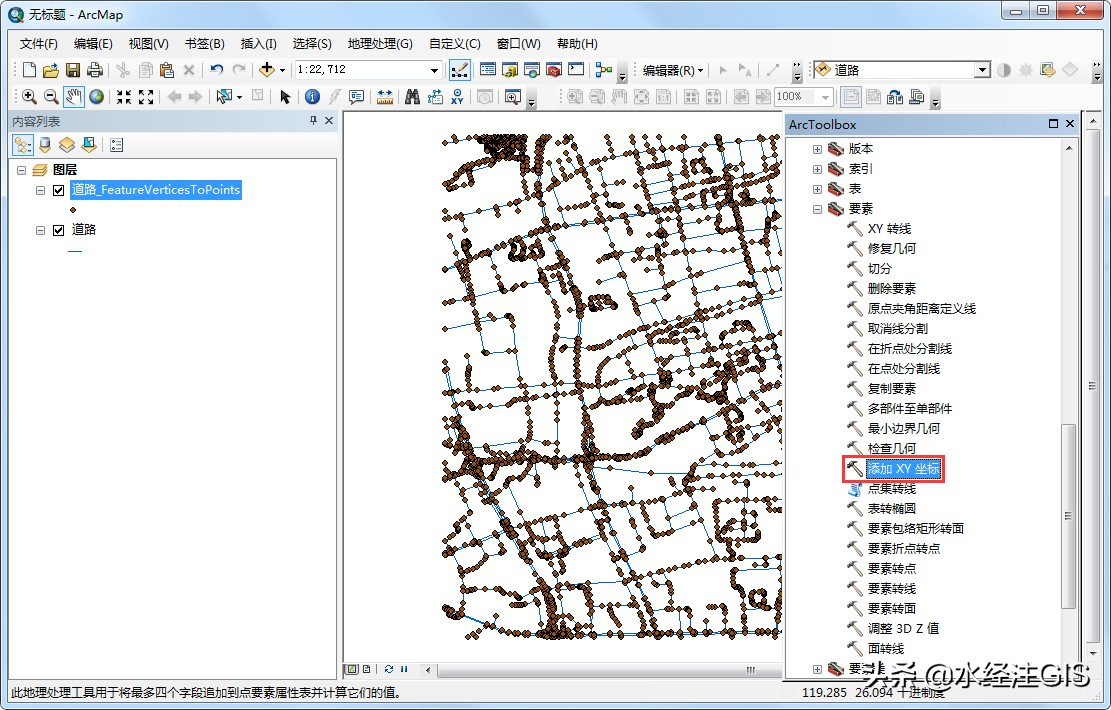Open the layer contrast adjustment control
This screenshot has width=1111, height=710.
pos(1005,70)
